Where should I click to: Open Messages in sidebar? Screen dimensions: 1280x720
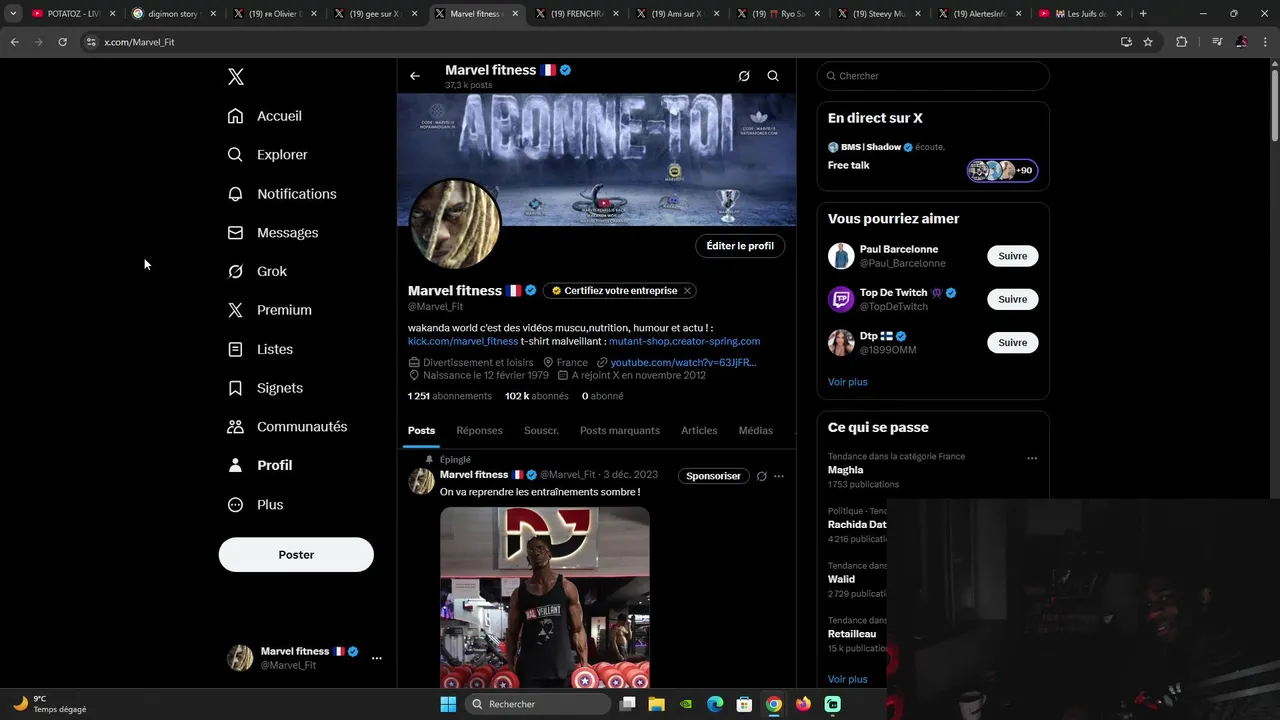click(273, 233)
